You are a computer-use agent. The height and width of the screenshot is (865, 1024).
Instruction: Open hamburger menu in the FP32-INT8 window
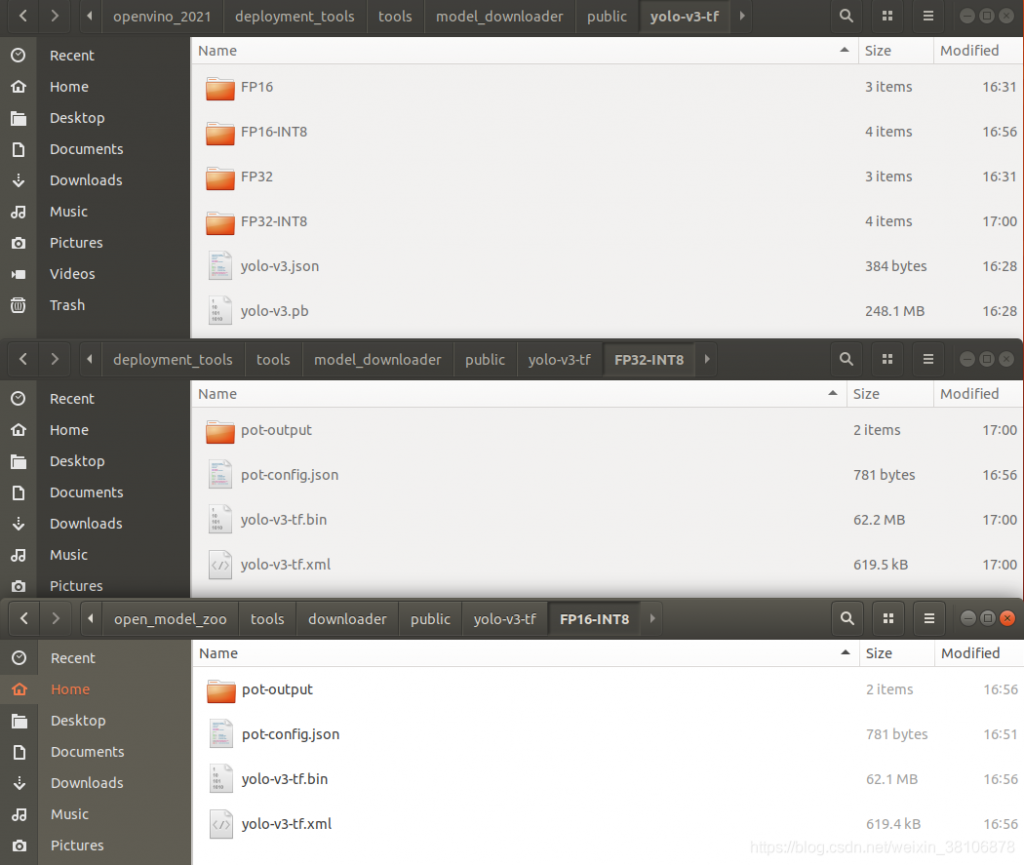928,359
